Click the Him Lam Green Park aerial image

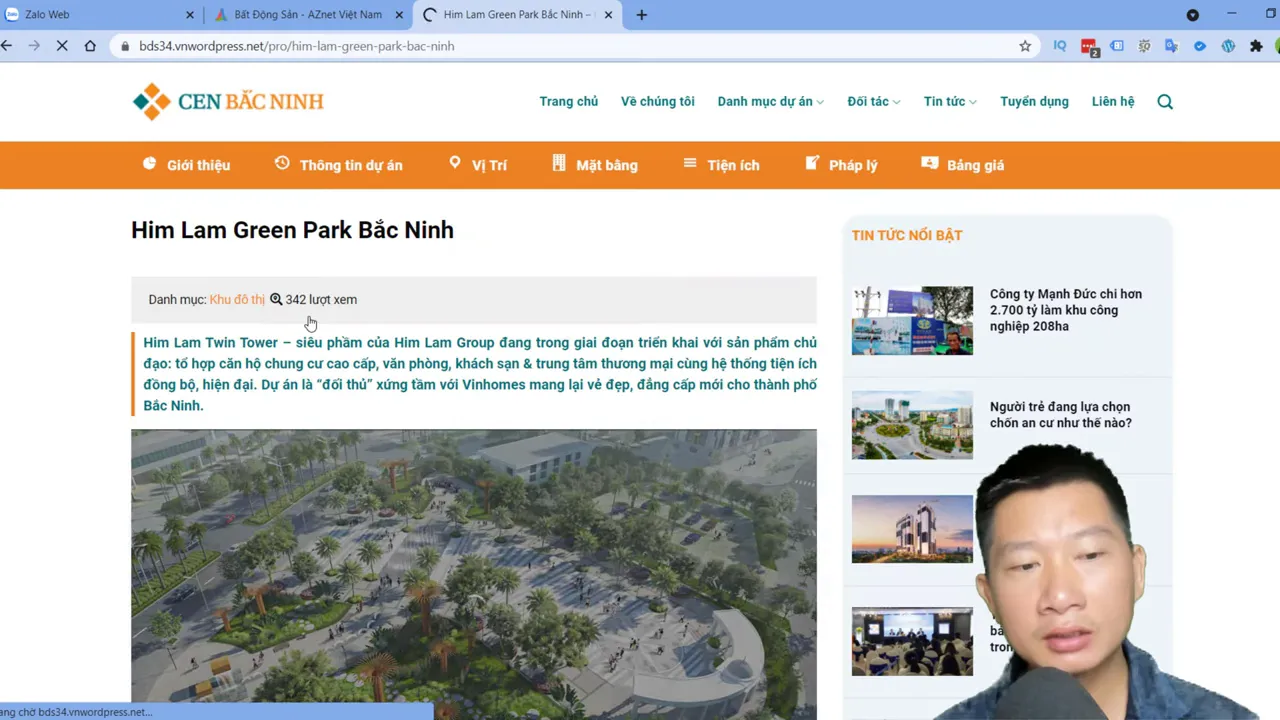(474, 574)
